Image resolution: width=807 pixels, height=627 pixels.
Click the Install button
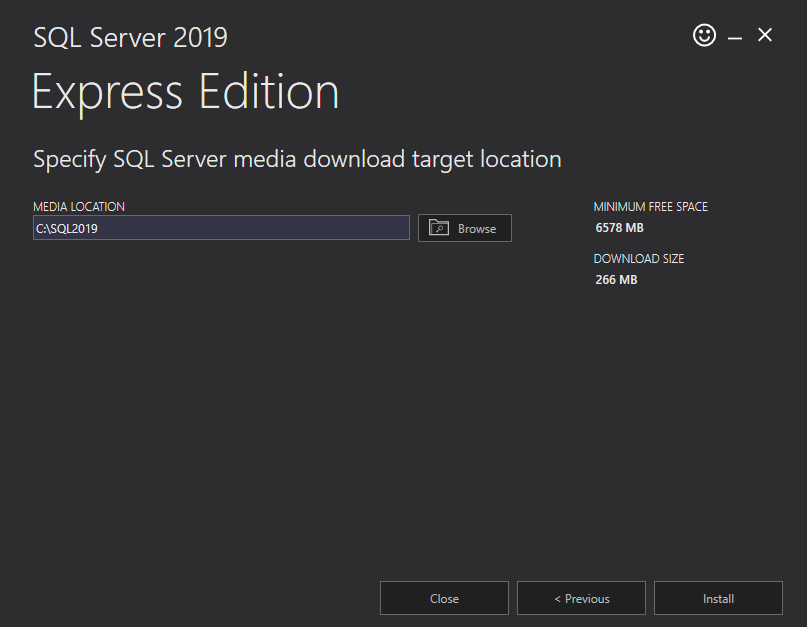718,598
